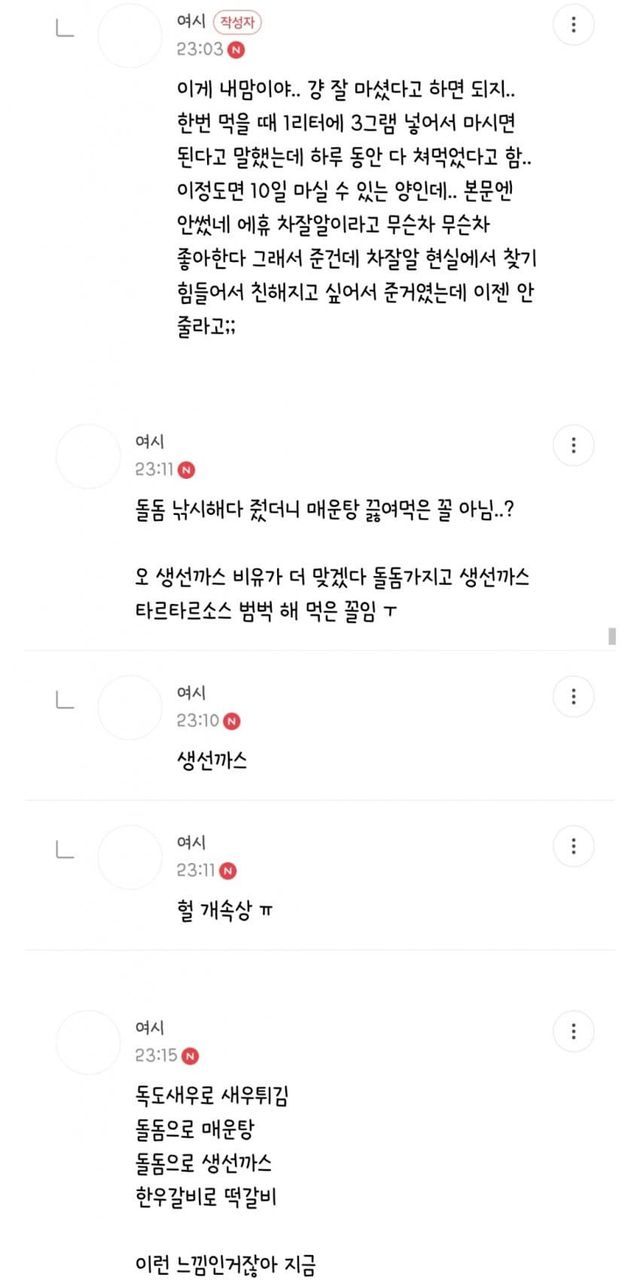Click the reply indent arrow beside the 23:03 comment

tap(64, 28)
